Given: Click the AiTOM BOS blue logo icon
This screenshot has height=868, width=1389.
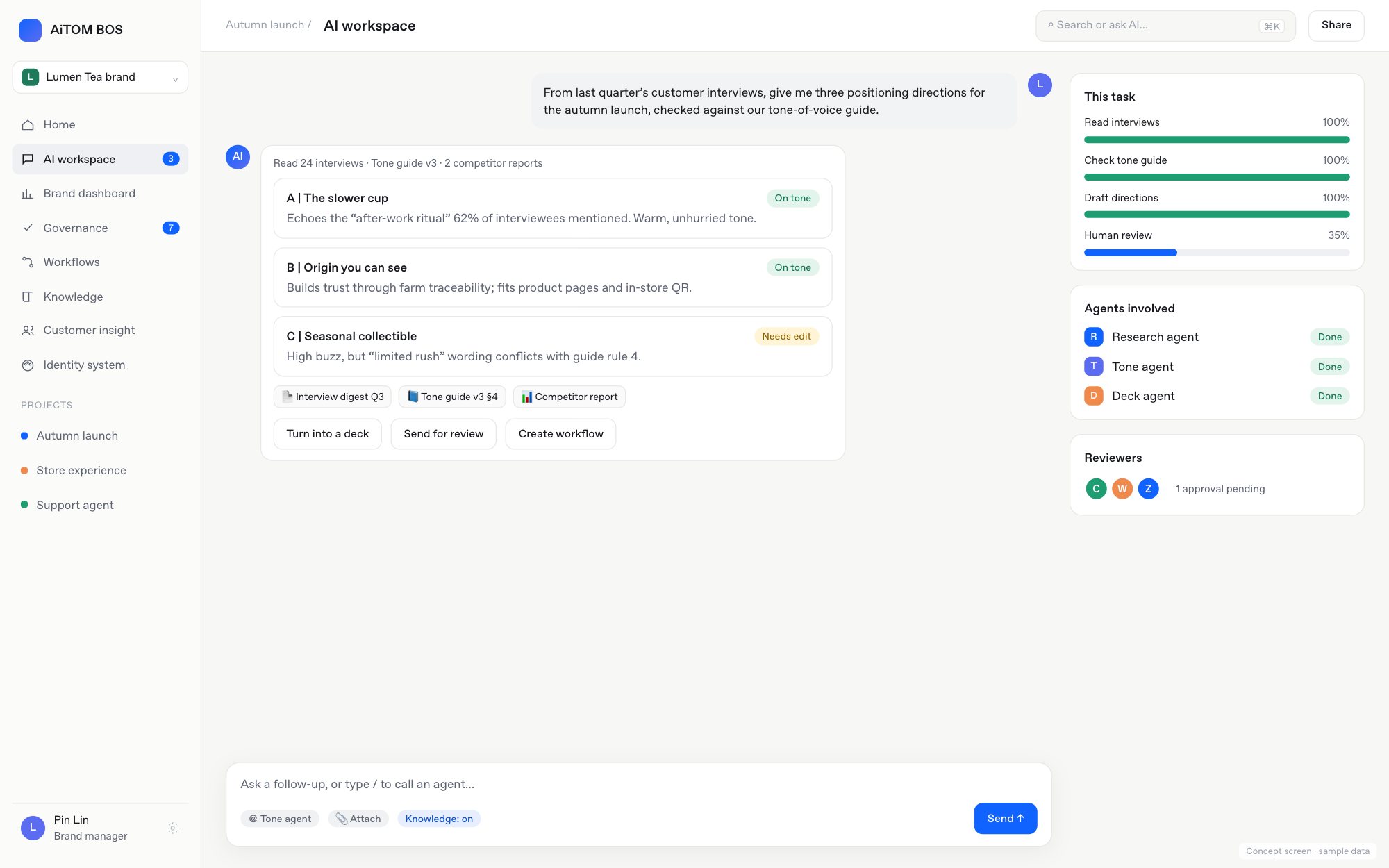Looking at the screenshot, I should 30,30.
